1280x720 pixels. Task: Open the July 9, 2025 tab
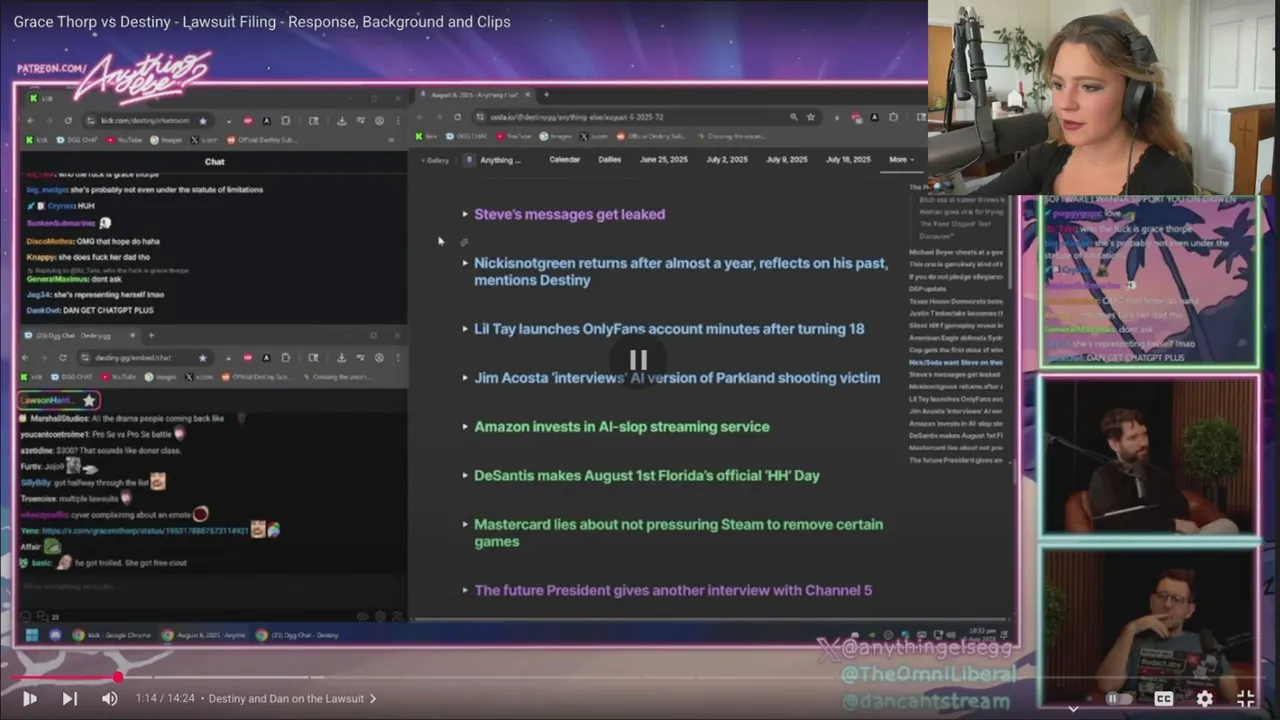(787, 160)
